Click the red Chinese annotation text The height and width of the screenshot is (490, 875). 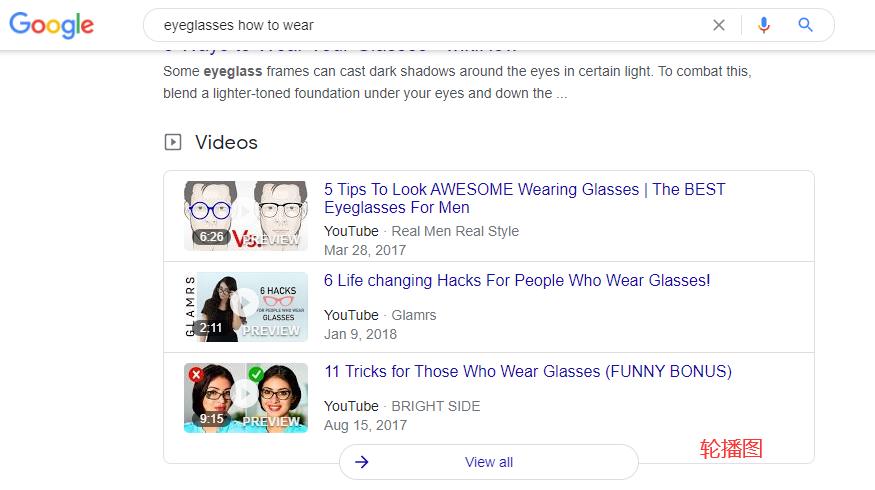[731, 449]
